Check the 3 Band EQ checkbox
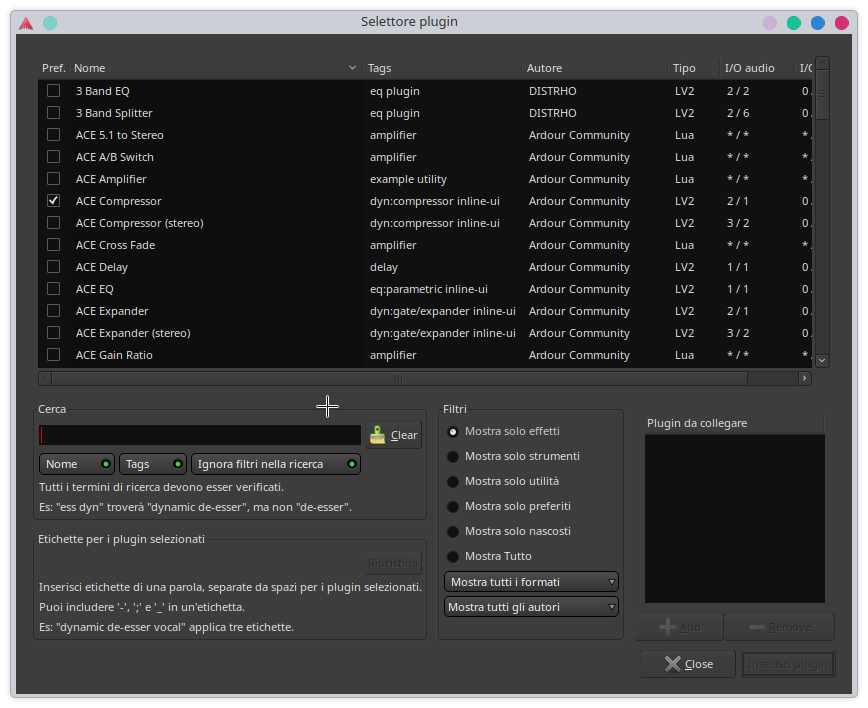868x708 pixels. 53,90
